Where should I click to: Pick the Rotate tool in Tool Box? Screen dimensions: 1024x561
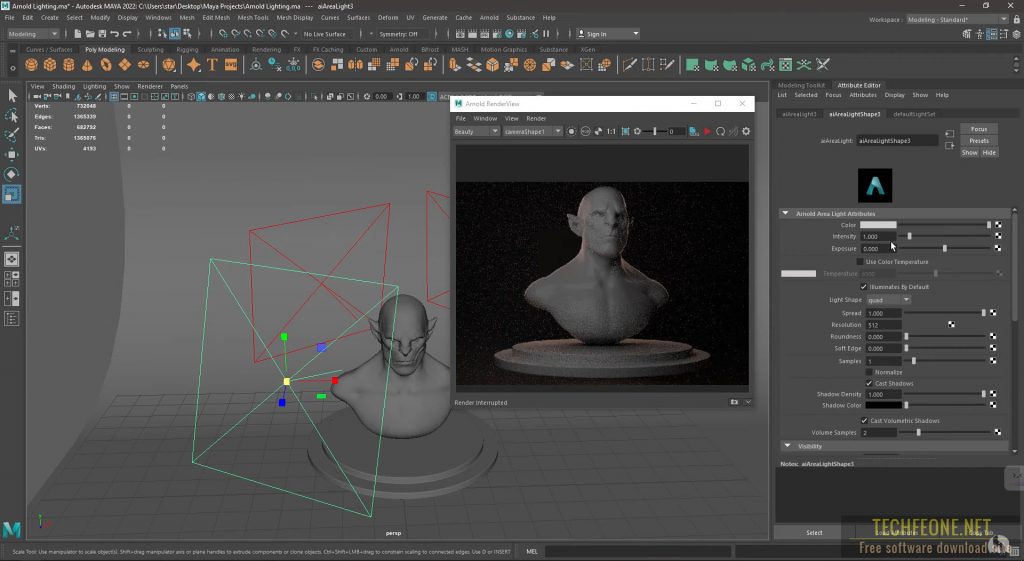12,174
